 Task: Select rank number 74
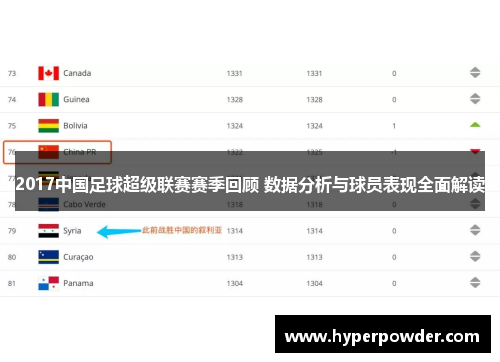point(12,100)
